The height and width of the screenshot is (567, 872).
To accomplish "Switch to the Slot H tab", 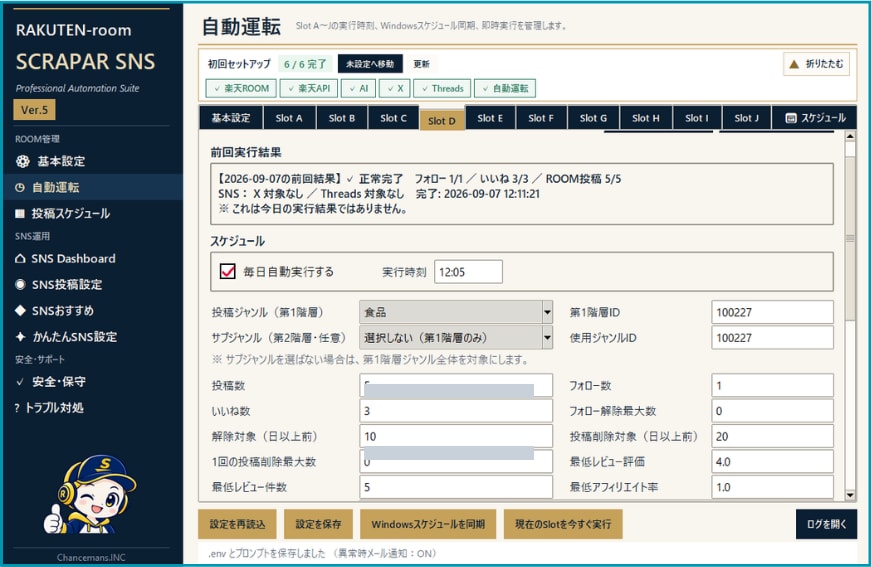I will (646, 118).
